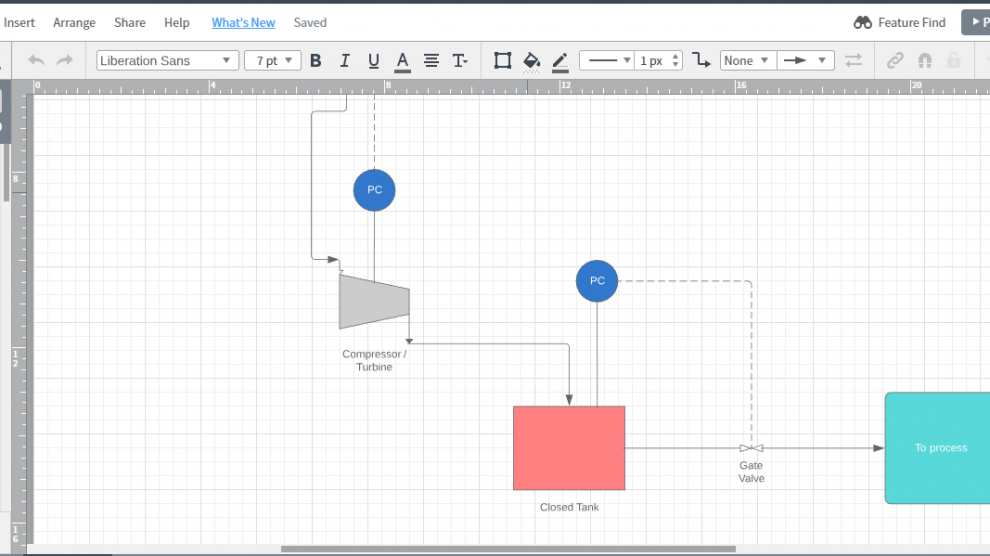Select the PC circle above Closed Tank
The image size is (990, 556).
(x=597, y=281)
